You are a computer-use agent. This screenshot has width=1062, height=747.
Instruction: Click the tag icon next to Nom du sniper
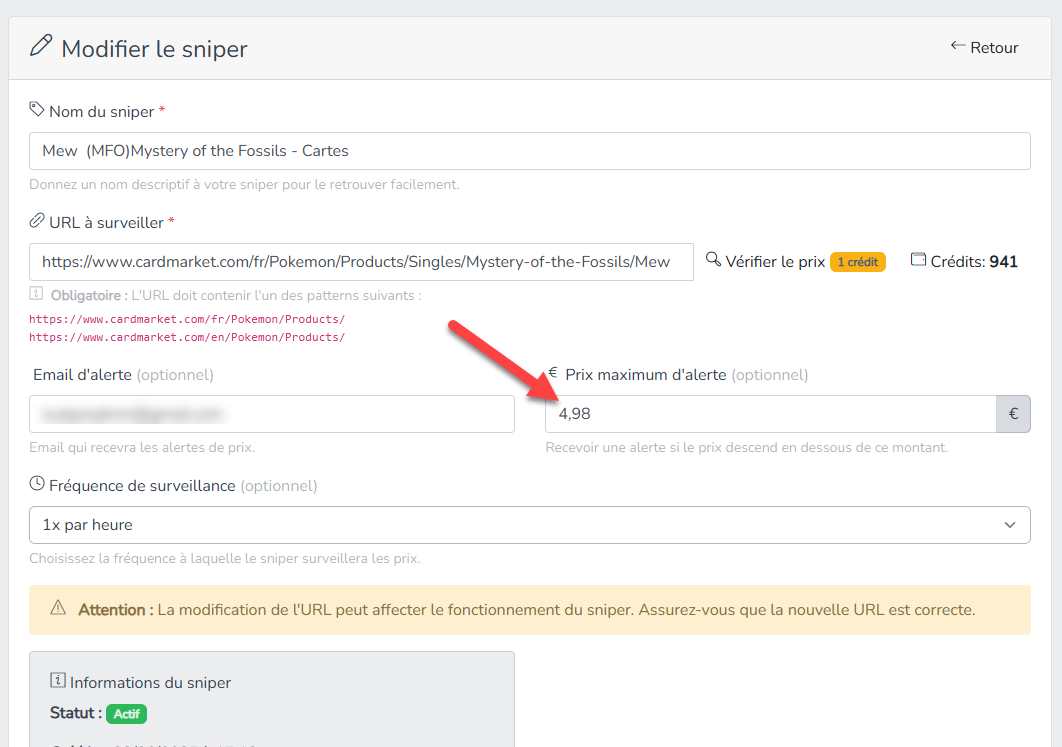click(37, 109)
